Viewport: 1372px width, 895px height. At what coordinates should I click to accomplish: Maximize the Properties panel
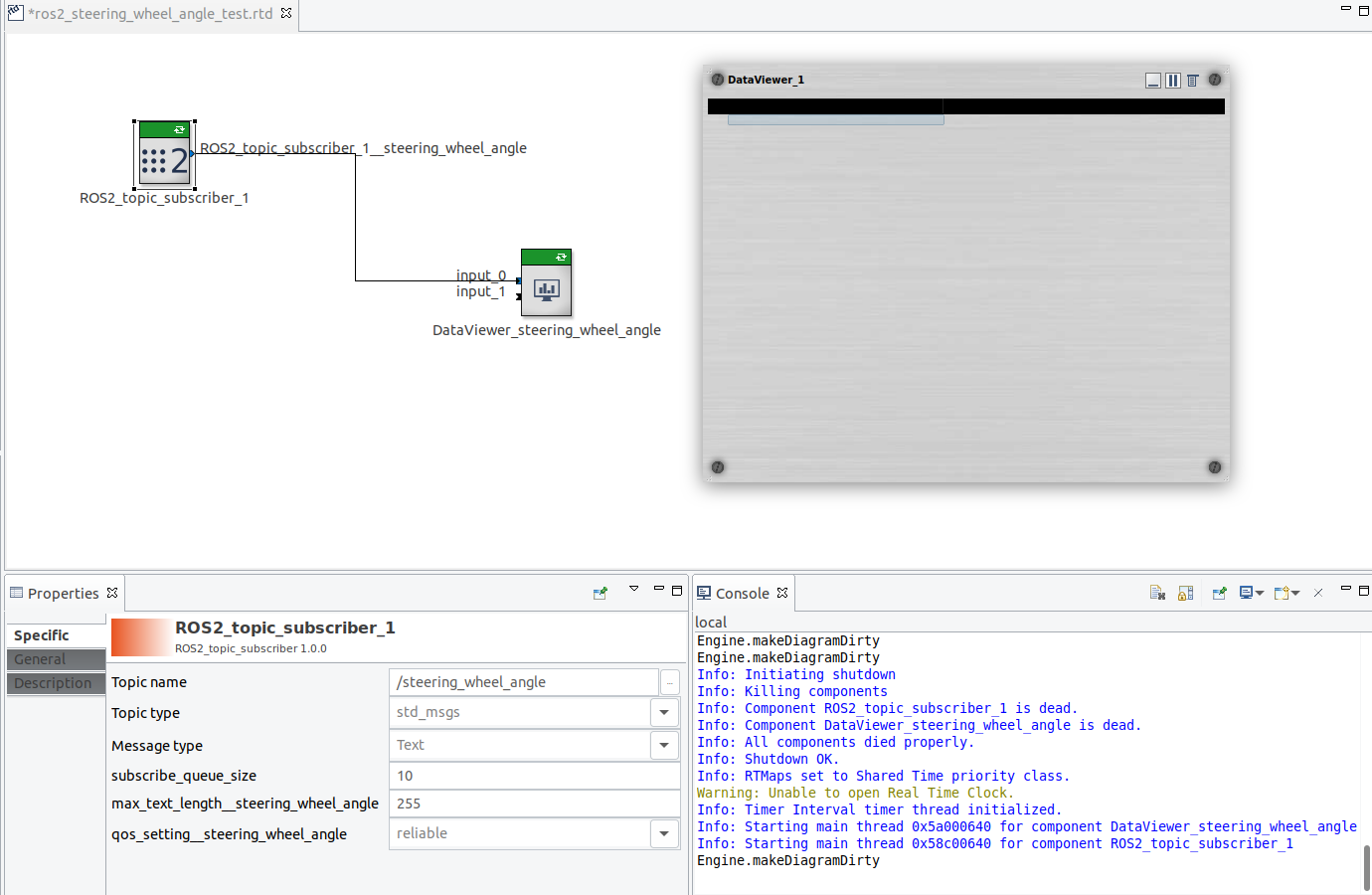tap(677, 590)
